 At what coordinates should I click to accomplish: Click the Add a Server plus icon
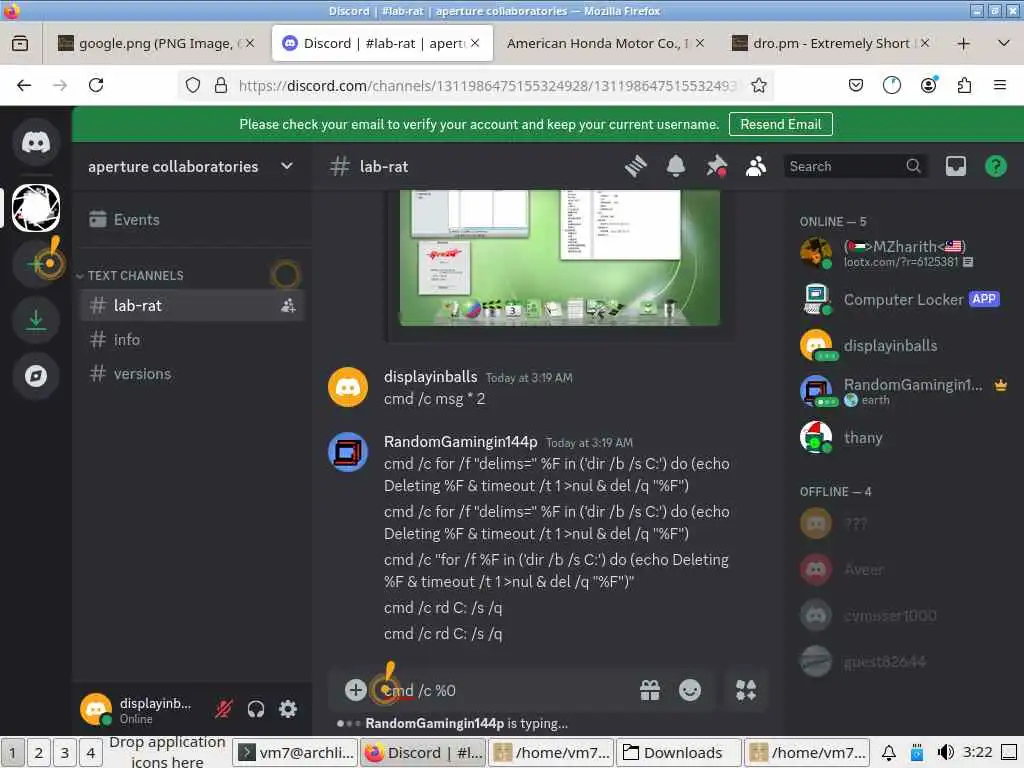pos(36,264)
